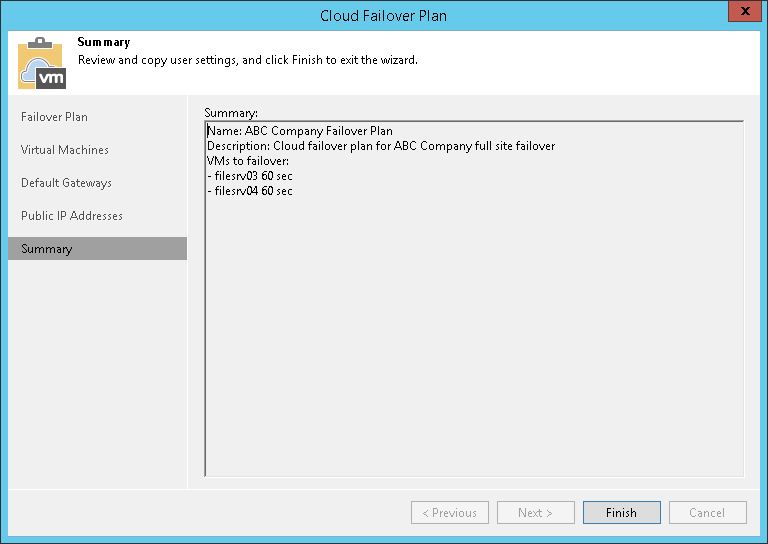This screenshot has height=544, width=768.
Task: Click the cloud VM wizard icon
Action: (x=42, y=63)
